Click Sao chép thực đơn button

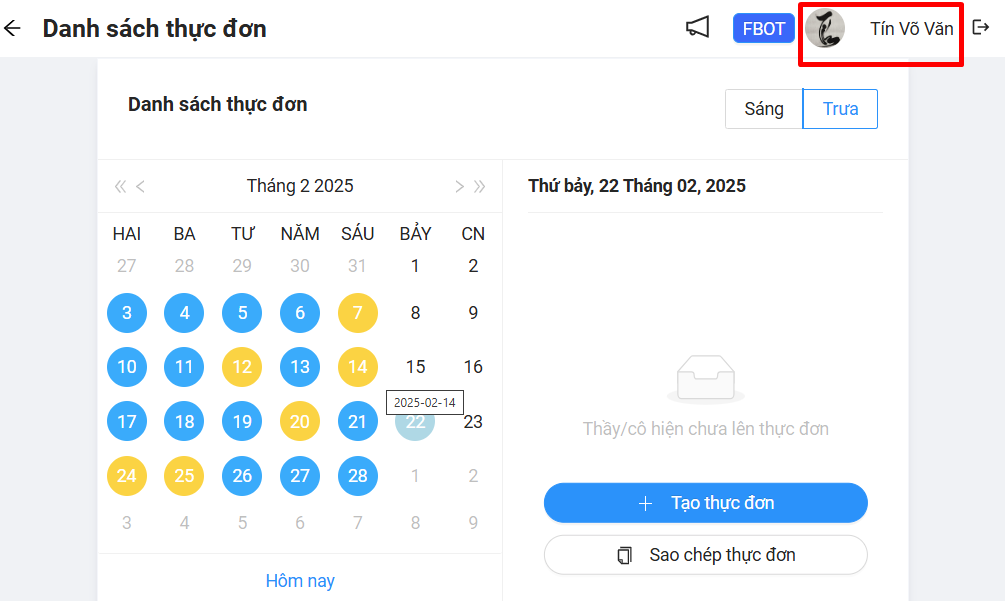(706, 554)
